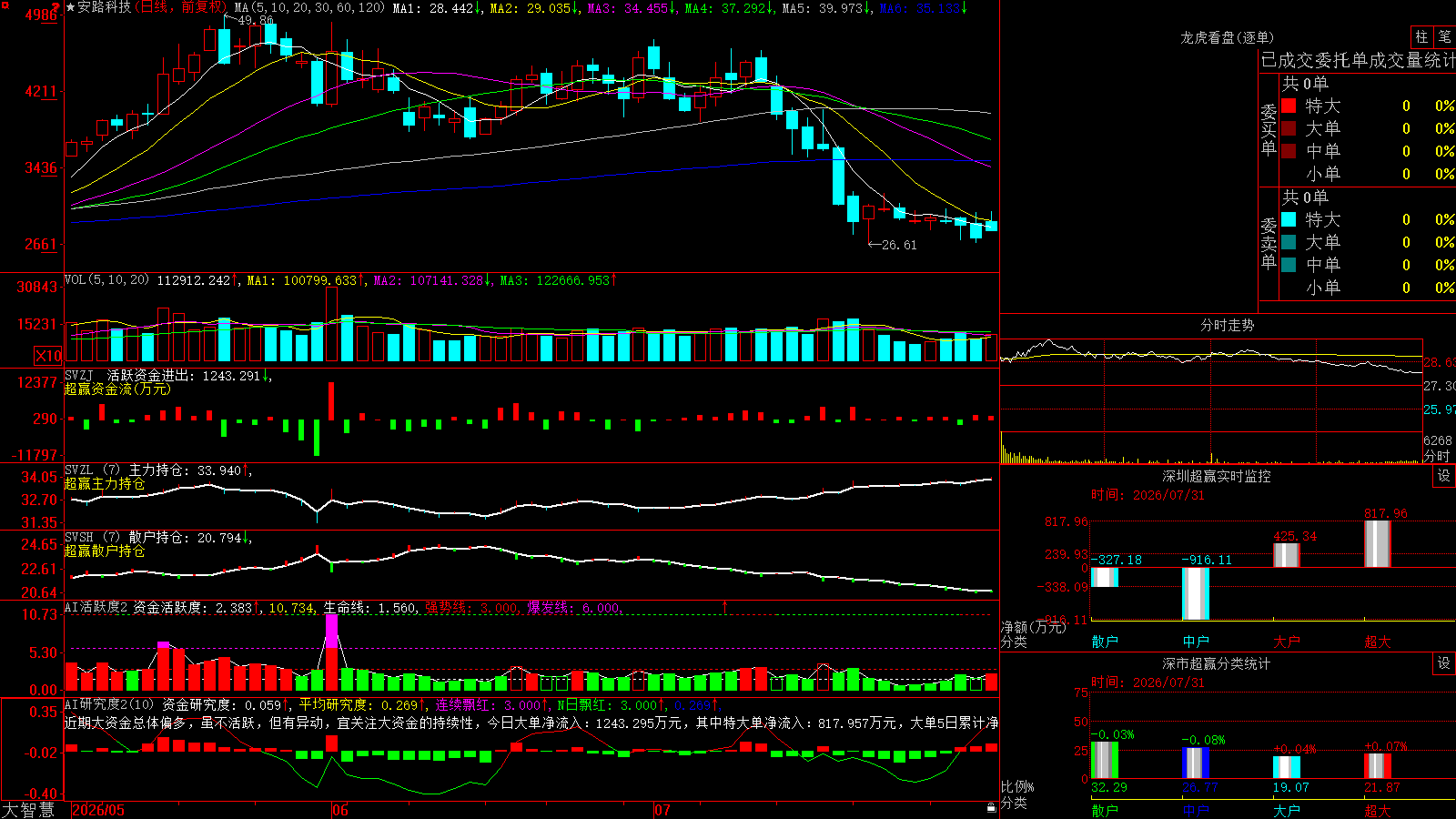Click the 超赢资金流(万元) yellow label
Screen dimensions: 1456x819
[x=117, y=389]
